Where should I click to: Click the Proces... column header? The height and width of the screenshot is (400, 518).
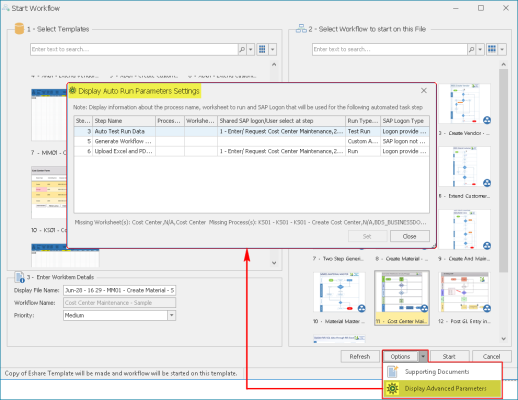coord(170,121)
